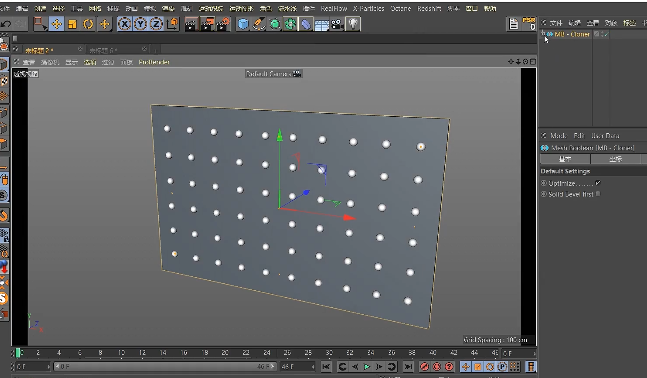Toggle position key recording

(465, 366)
